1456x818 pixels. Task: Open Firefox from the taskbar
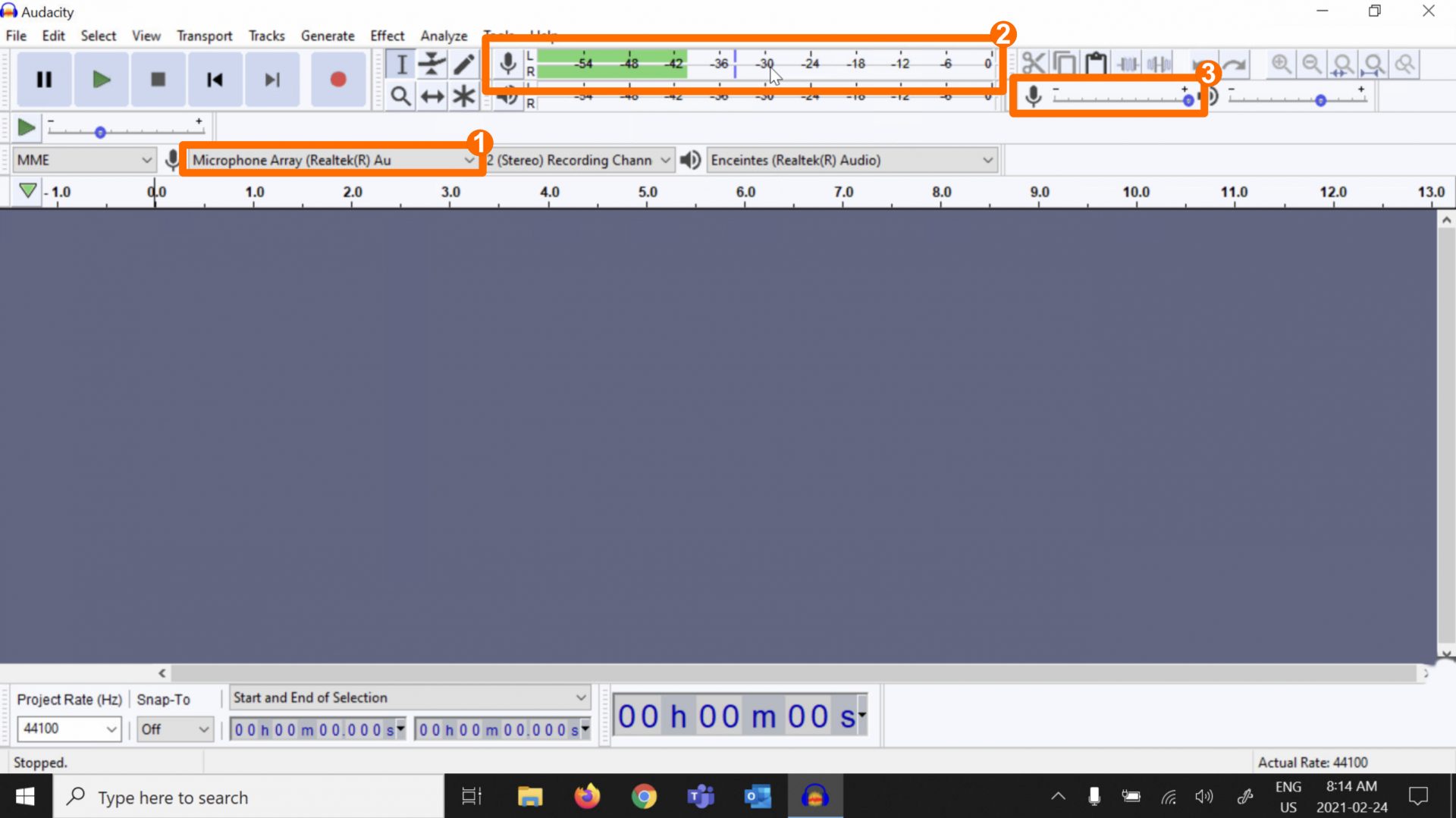(x=587, y=796)
